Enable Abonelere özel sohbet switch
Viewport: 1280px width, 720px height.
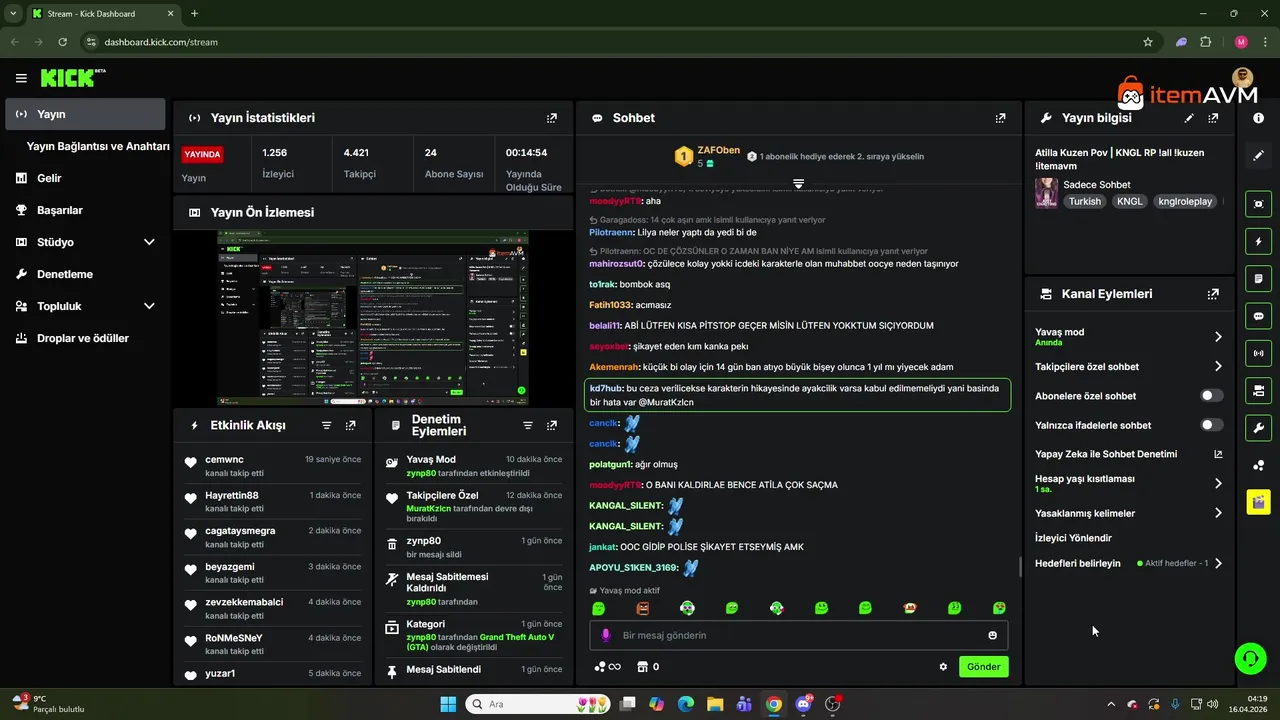(x=1212, y=396)
